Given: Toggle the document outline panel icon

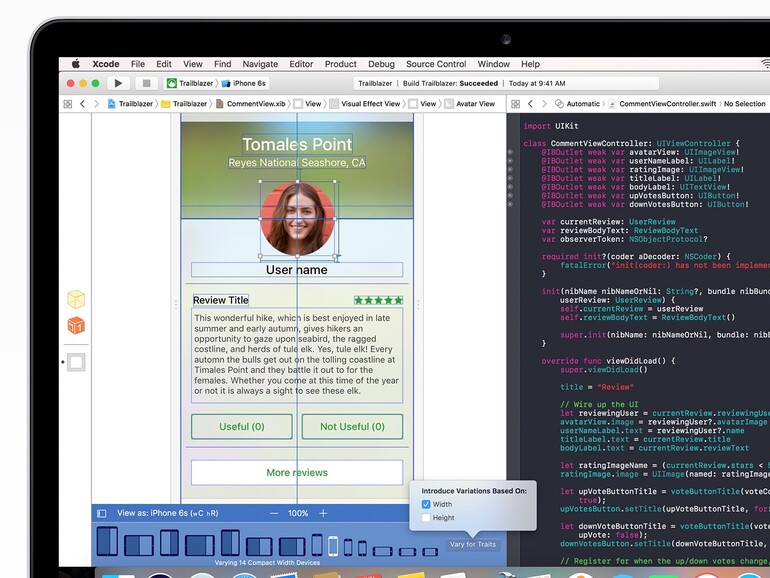Looking at the screenshot, I should [x=102, y=513].
